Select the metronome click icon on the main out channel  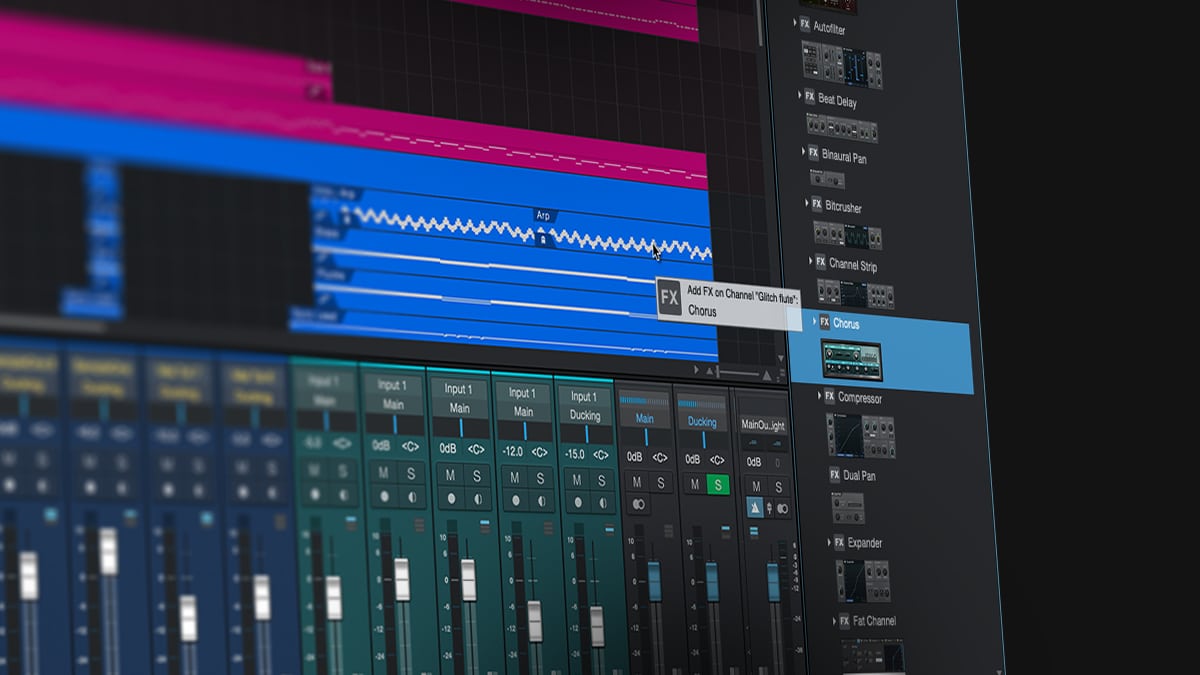(x=756, y=508)
